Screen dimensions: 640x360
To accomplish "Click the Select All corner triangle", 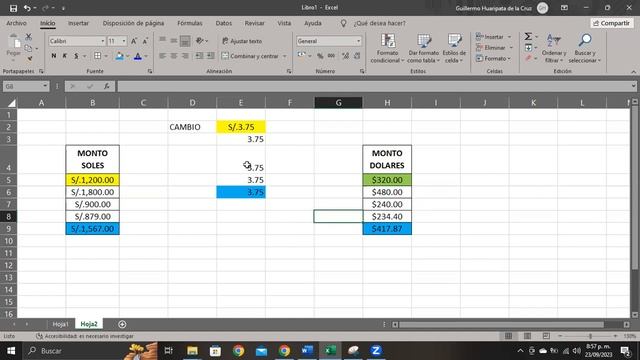I will click(11, 103).
